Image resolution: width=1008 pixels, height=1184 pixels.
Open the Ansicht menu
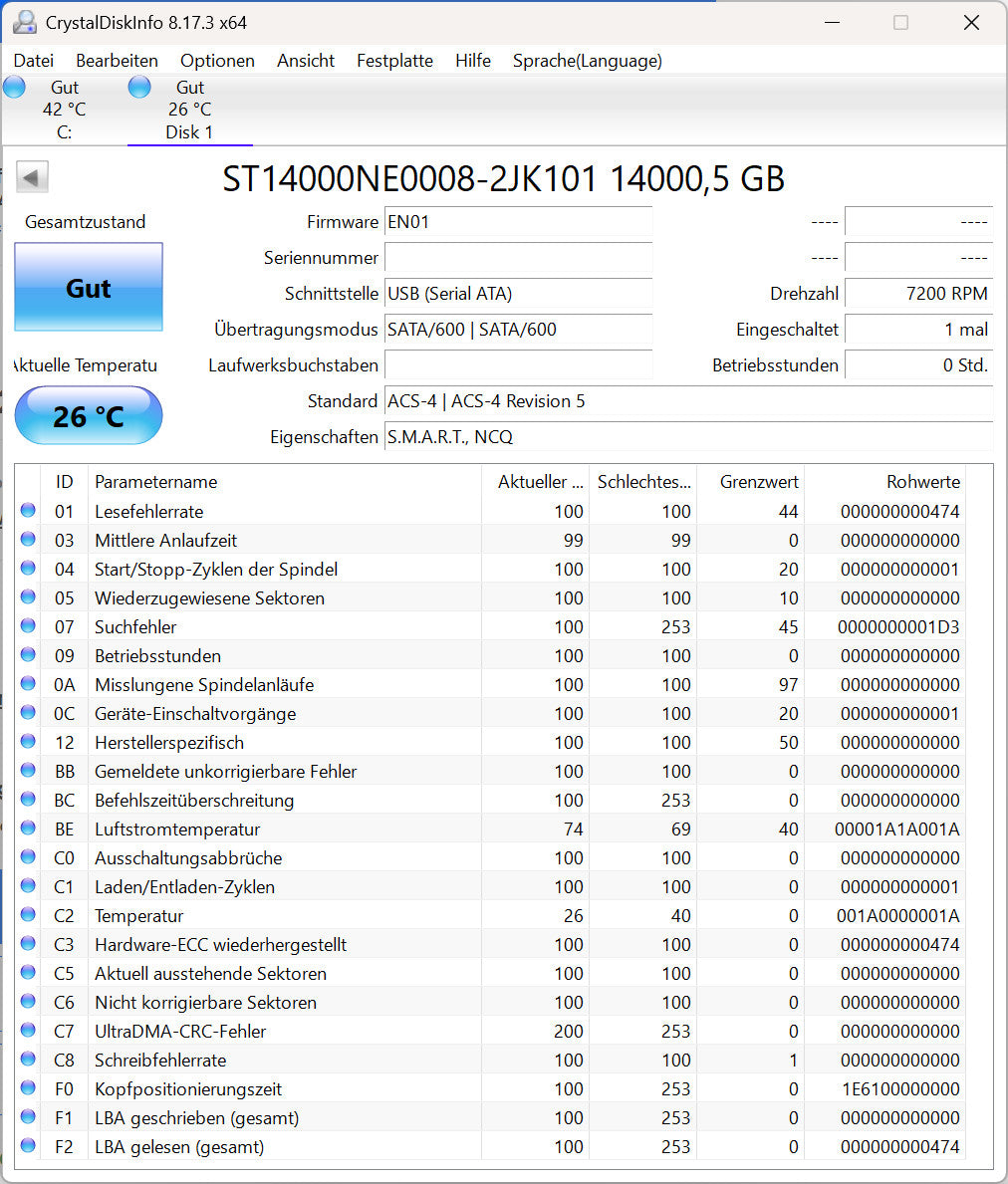click(305, 61)
